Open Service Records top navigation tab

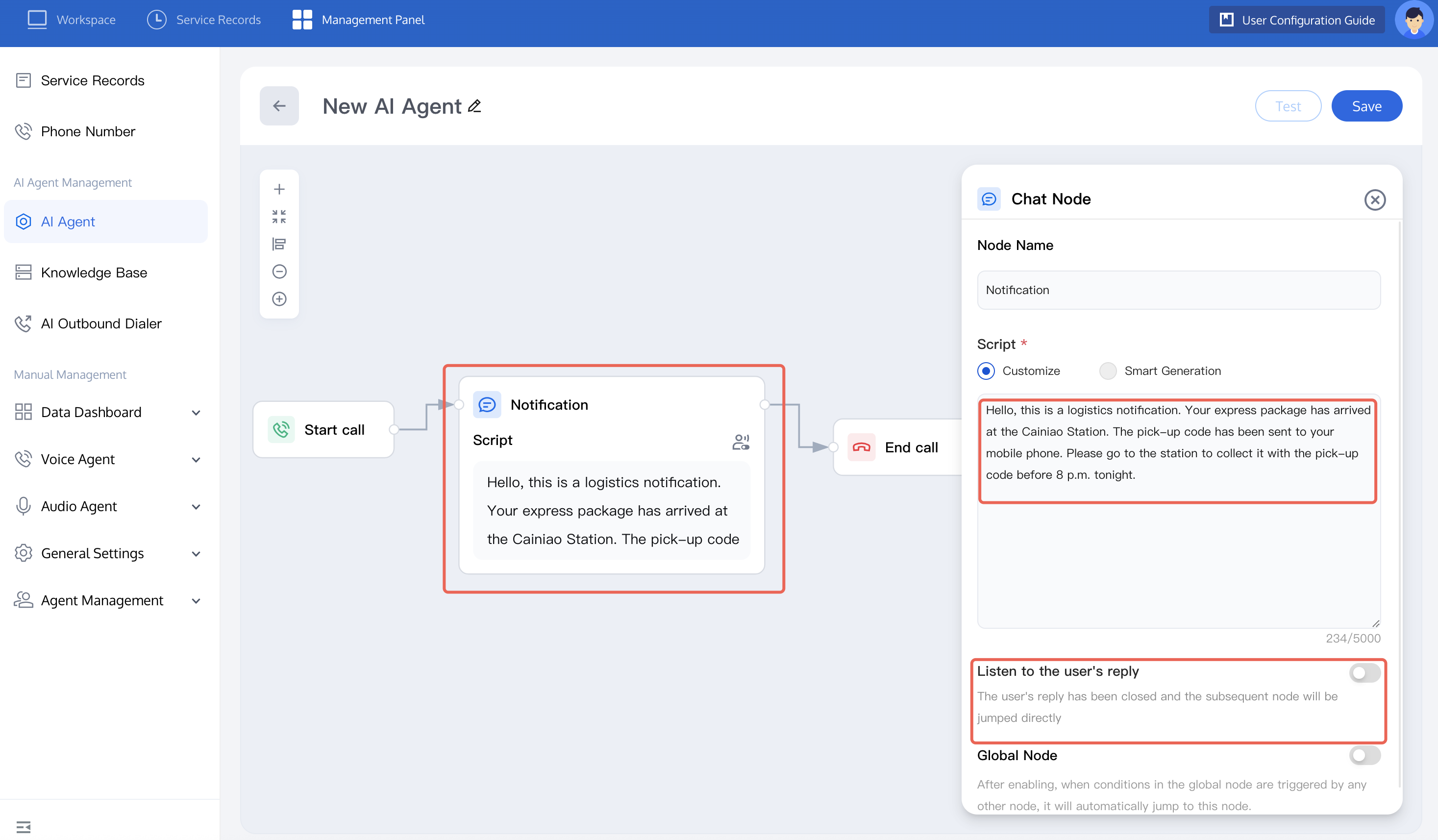pos(204,20)
